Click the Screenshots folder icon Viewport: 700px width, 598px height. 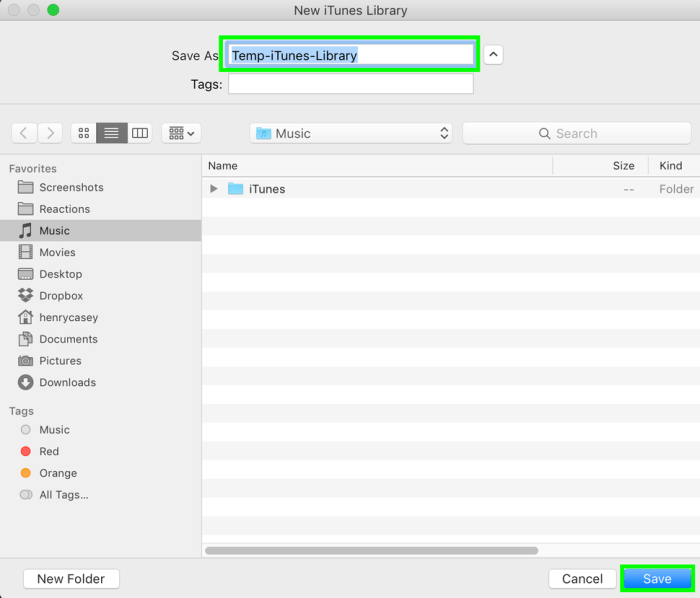(25, 187)
